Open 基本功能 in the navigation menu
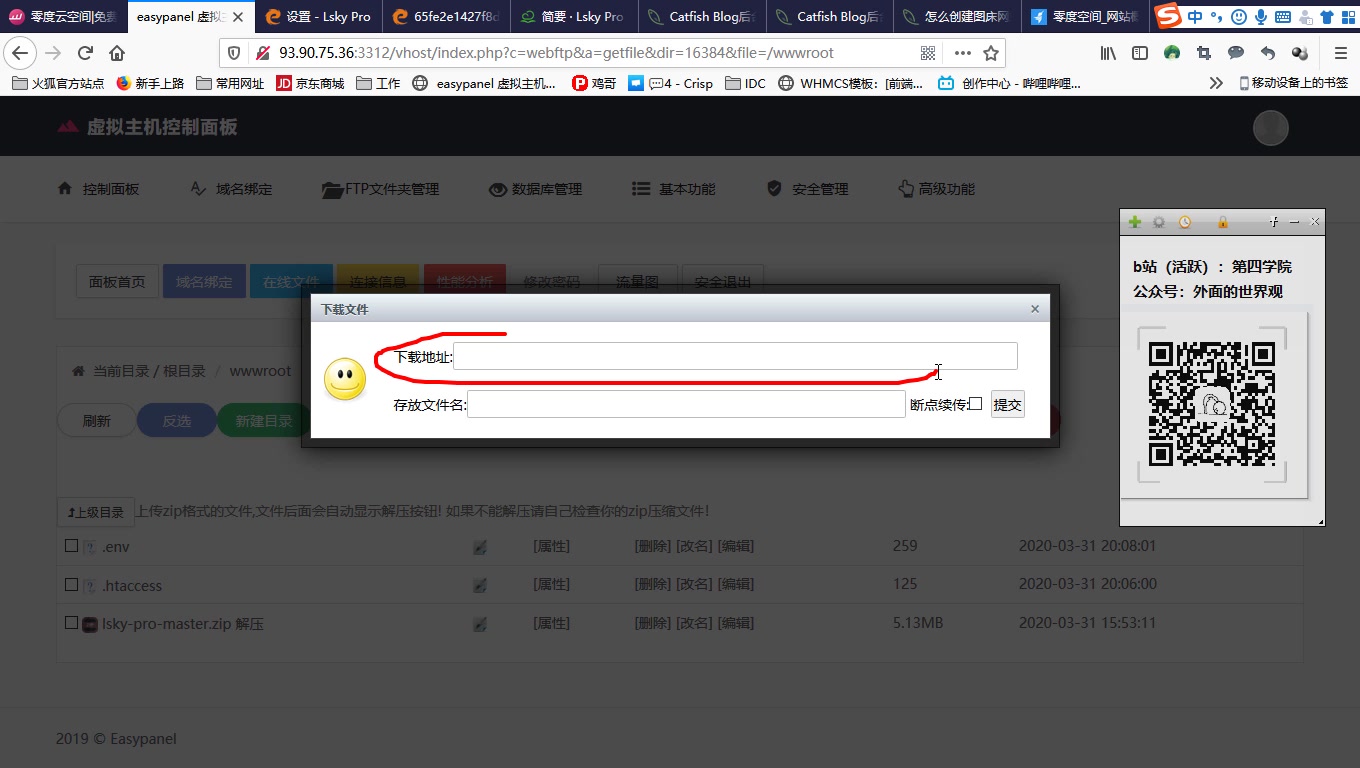This screenshot has width=1360, height=768. 674,189
